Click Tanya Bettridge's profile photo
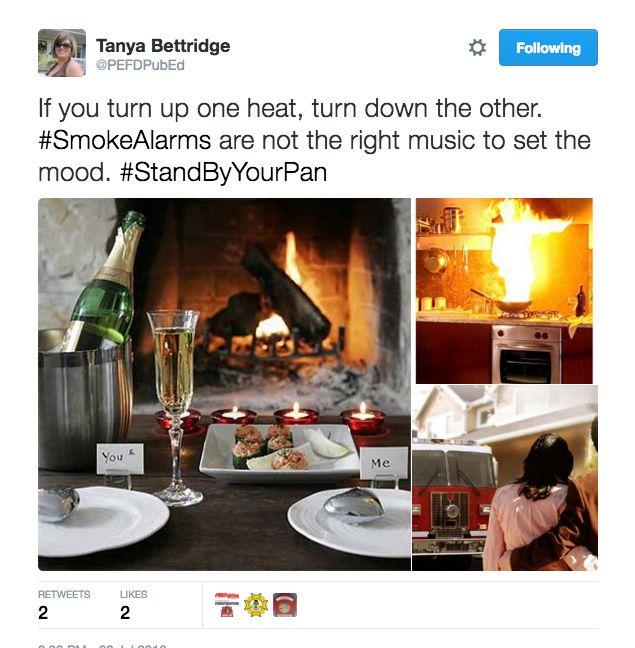The width and height of the screenshot is (635, 648). coord(62,53)
